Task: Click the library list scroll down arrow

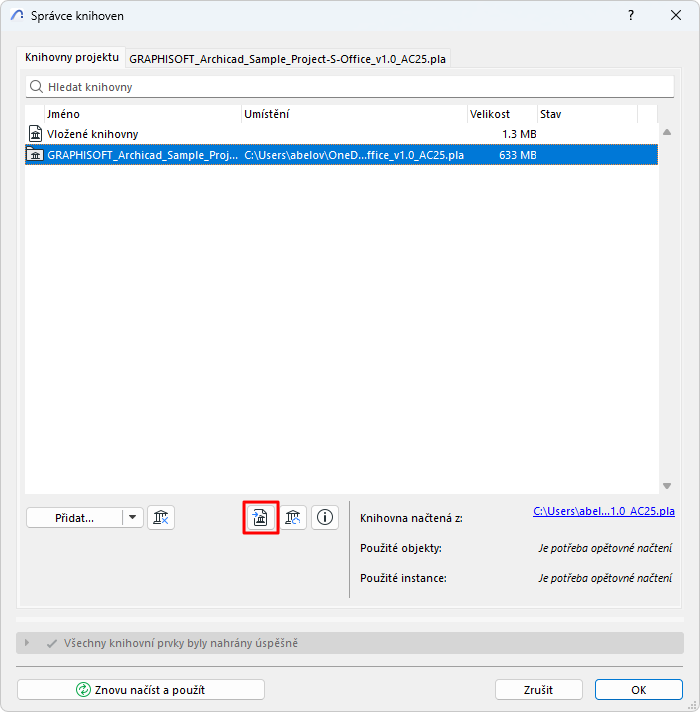Action: point(667,486)
